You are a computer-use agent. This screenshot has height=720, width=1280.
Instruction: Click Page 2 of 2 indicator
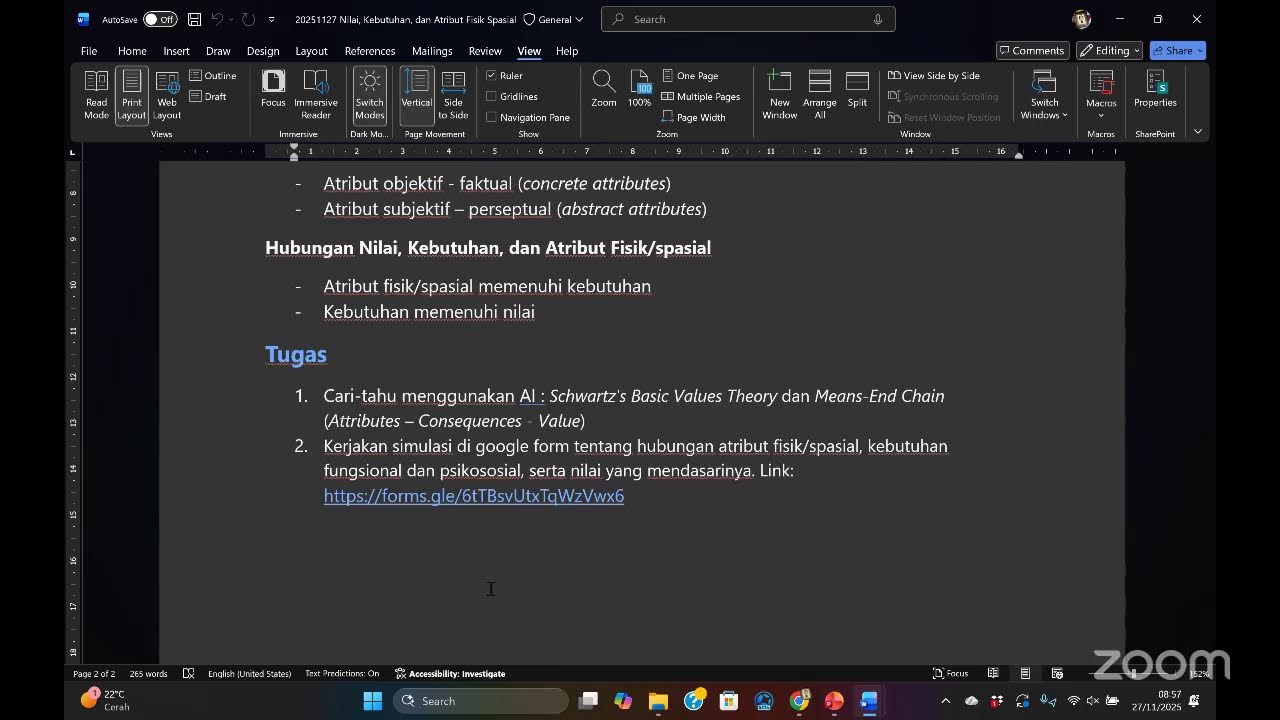coord(94,674)
